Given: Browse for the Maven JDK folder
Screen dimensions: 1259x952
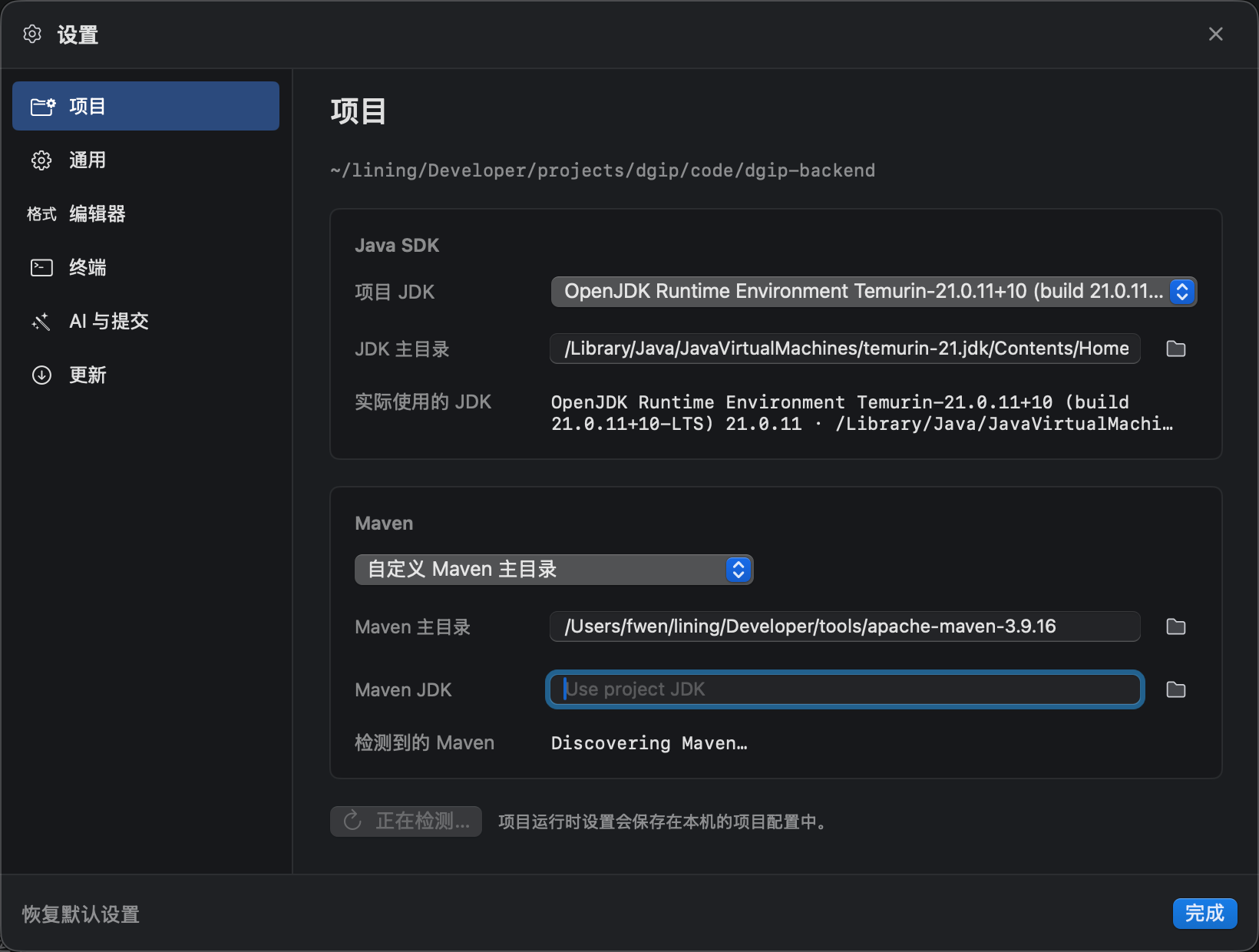Looking at the screenshot, I should [1176, 689].
